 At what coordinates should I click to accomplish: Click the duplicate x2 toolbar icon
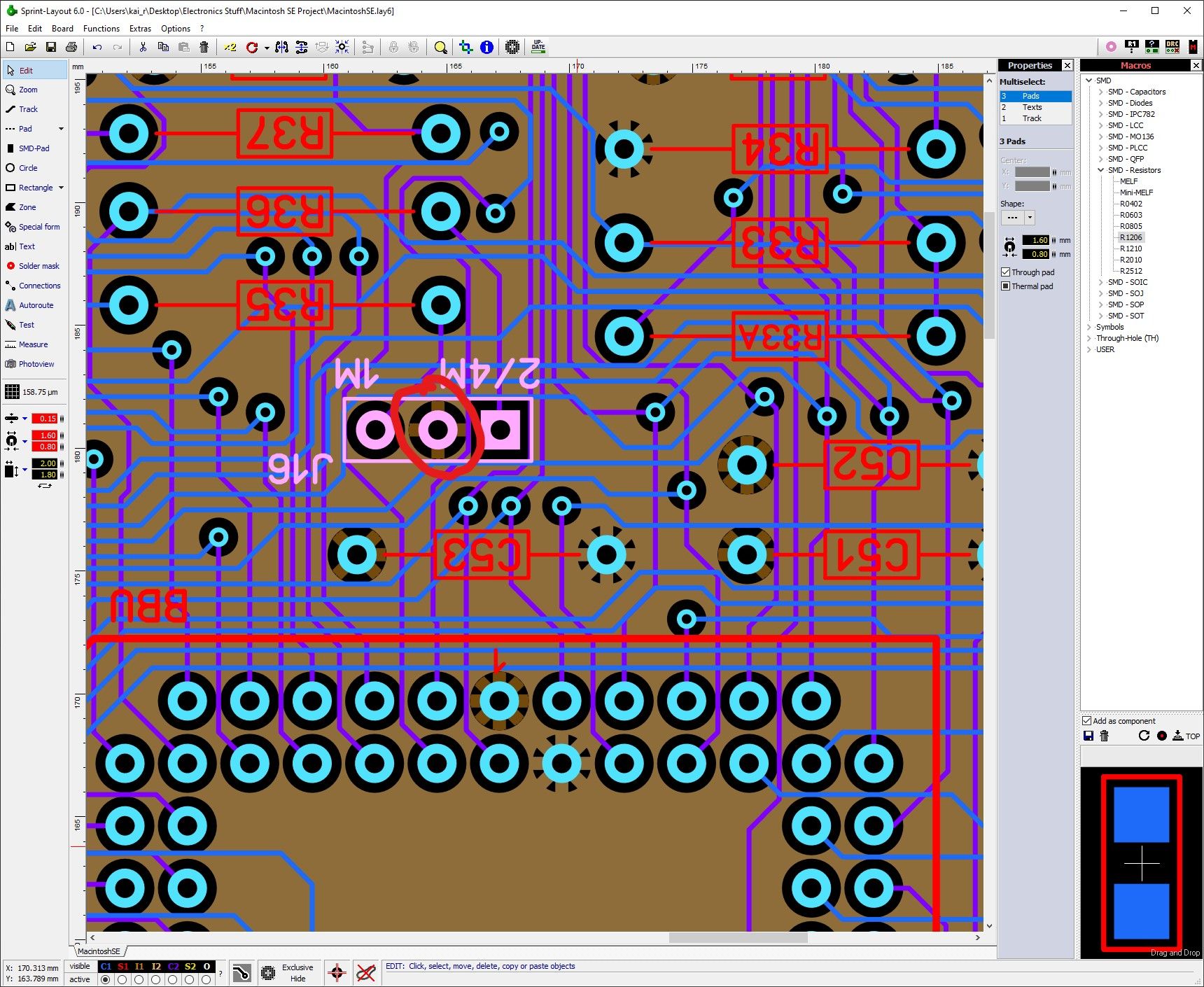coord(230,47)
